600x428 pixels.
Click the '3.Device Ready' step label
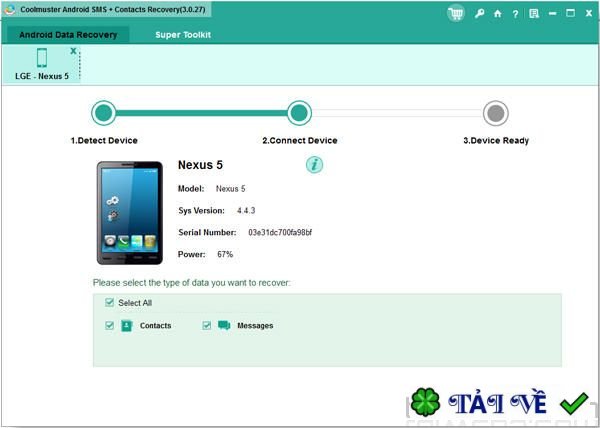(496, 141)
